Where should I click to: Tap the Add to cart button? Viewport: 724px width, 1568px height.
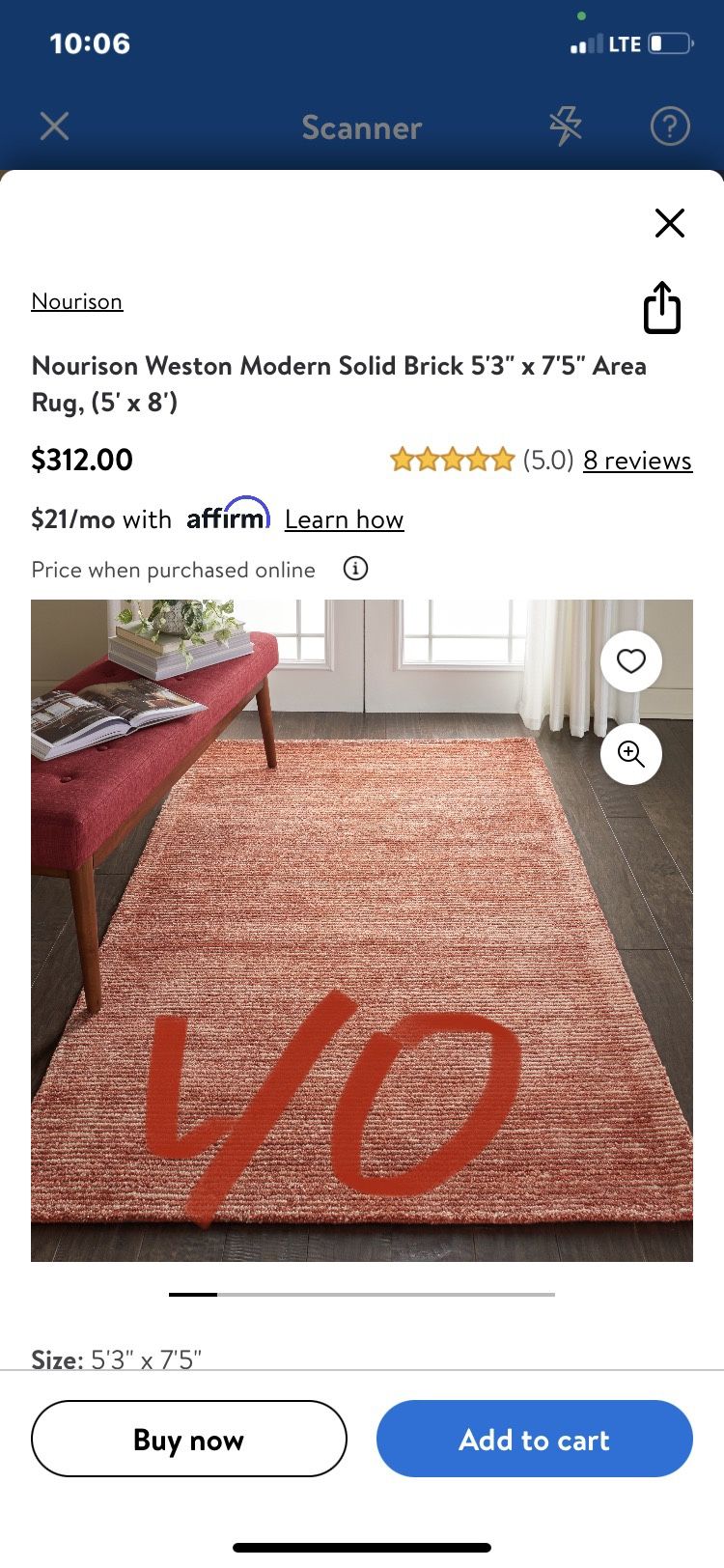pos(535,1439)
